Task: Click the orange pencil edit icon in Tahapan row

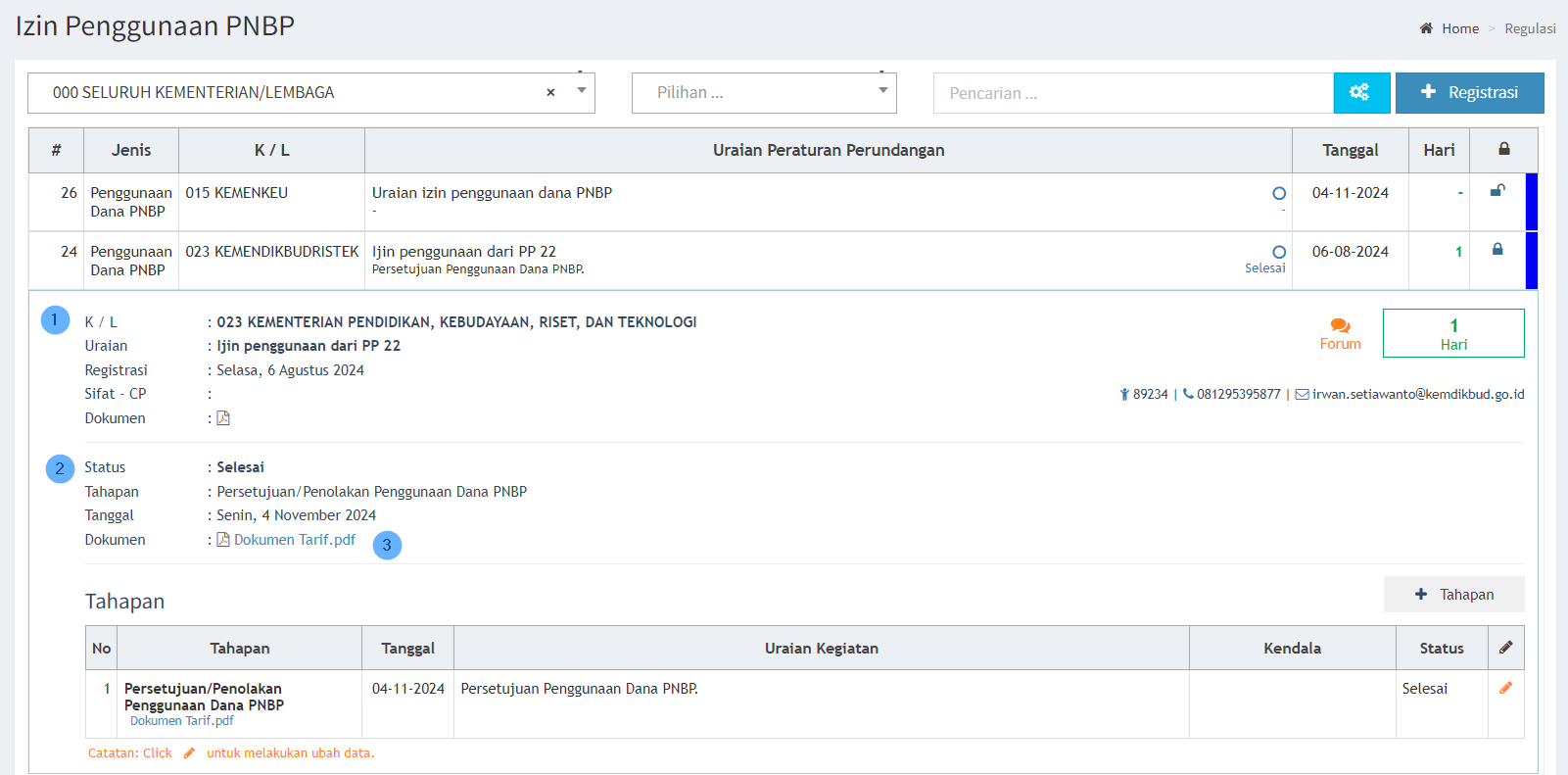Action: [x=1505, y=688]
